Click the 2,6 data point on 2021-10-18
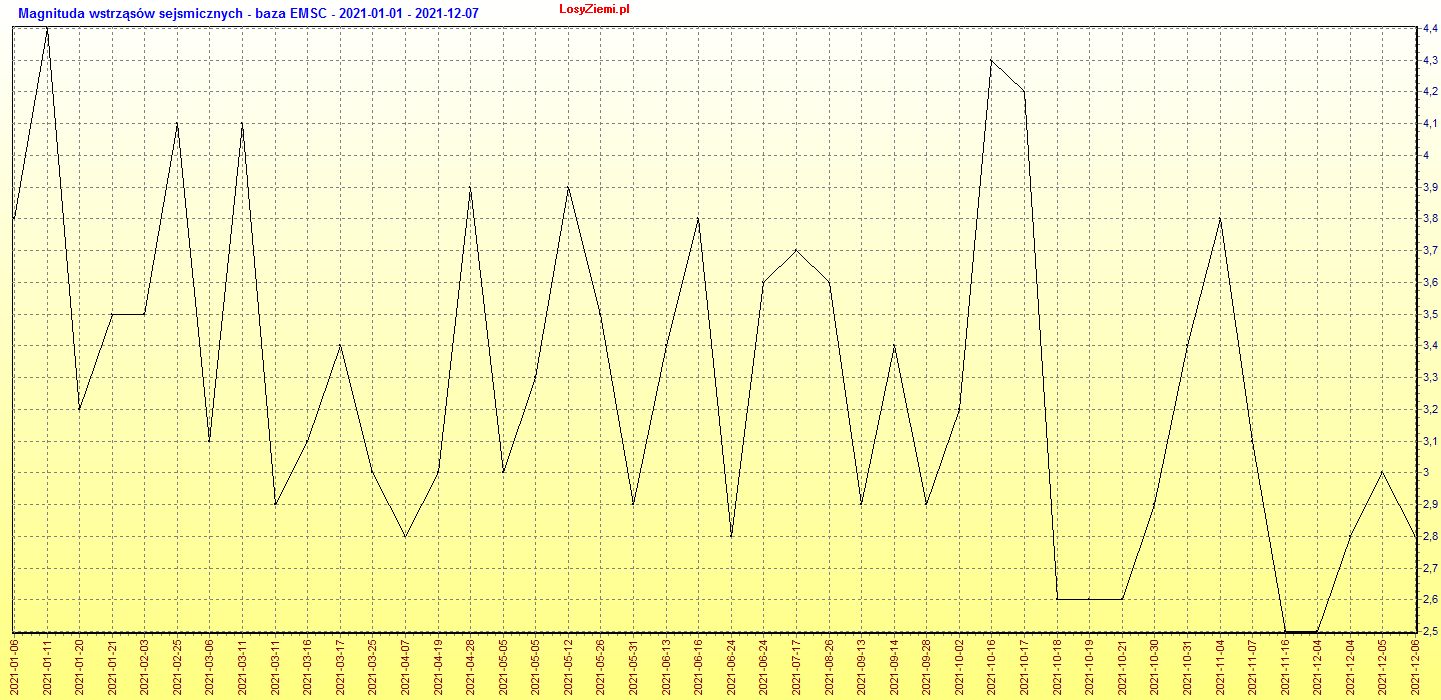 1057,599
